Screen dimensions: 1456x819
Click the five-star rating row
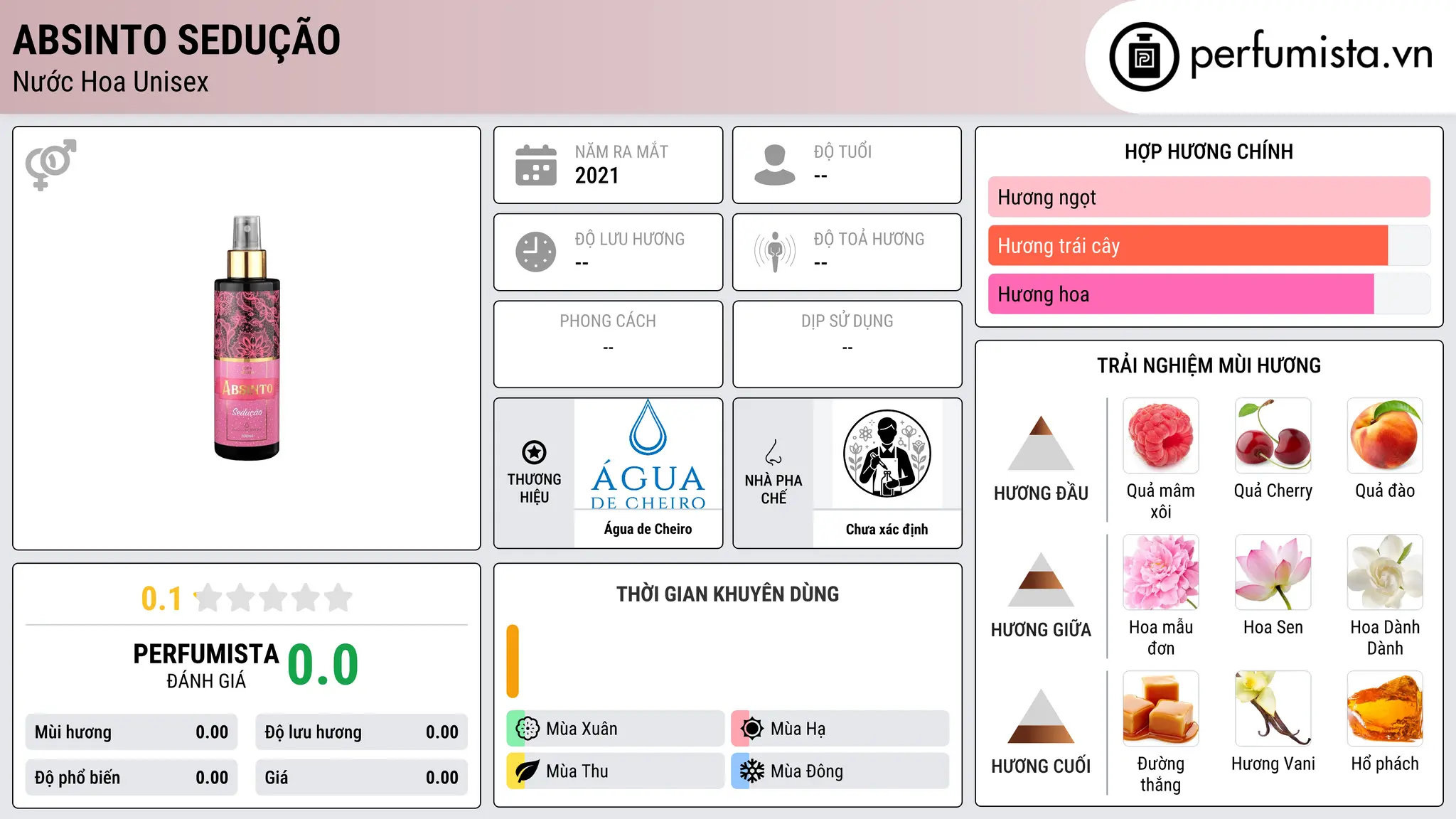pos(273,598)
